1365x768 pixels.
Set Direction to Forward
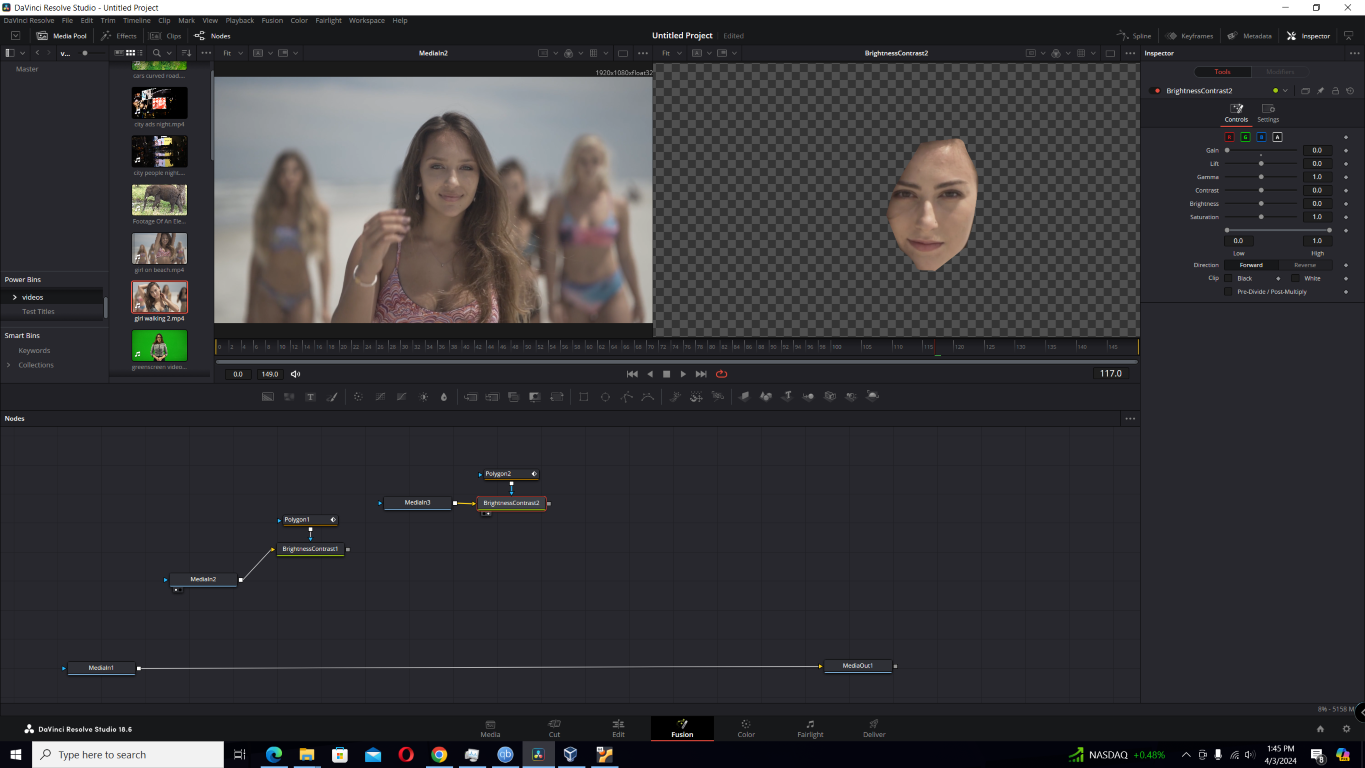(1251, 265)
